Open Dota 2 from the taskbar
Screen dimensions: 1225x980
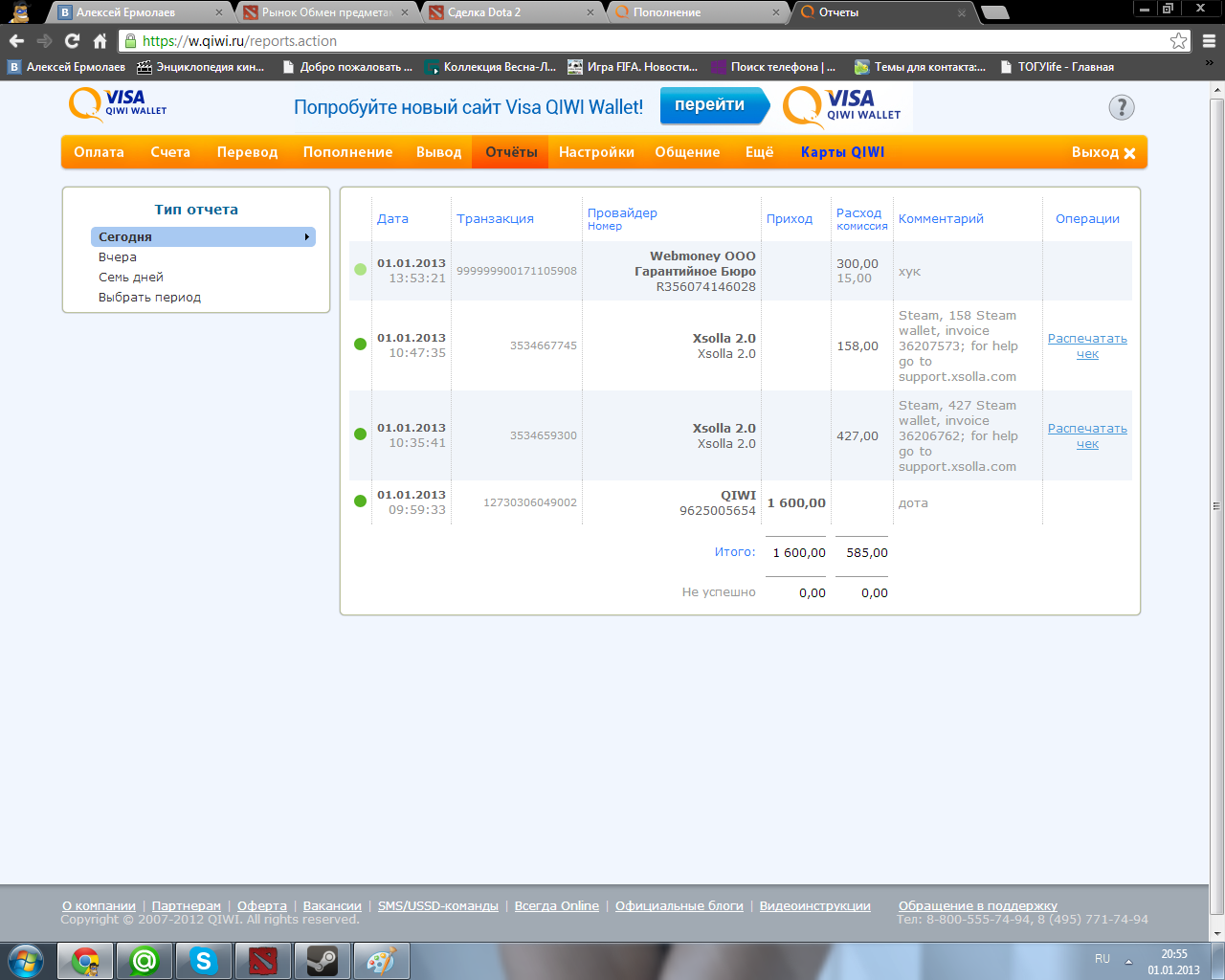click(263, 961)
